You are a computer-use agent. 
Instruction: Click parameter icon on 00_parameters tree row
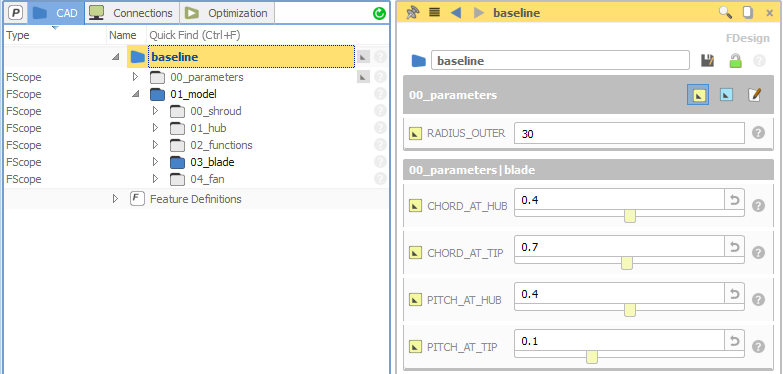pos(363,77)
